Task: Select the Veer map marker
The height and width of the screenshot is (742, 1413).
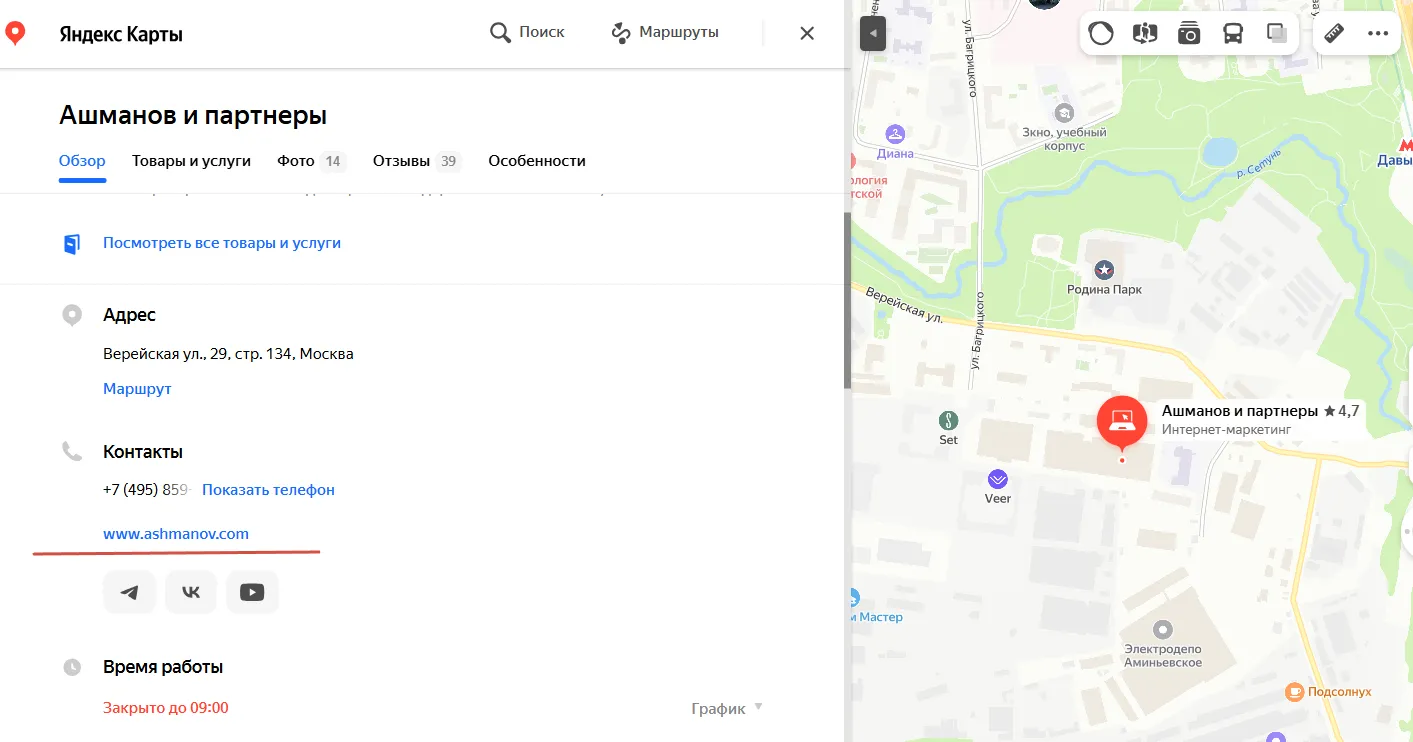Action: pos(997,479)
